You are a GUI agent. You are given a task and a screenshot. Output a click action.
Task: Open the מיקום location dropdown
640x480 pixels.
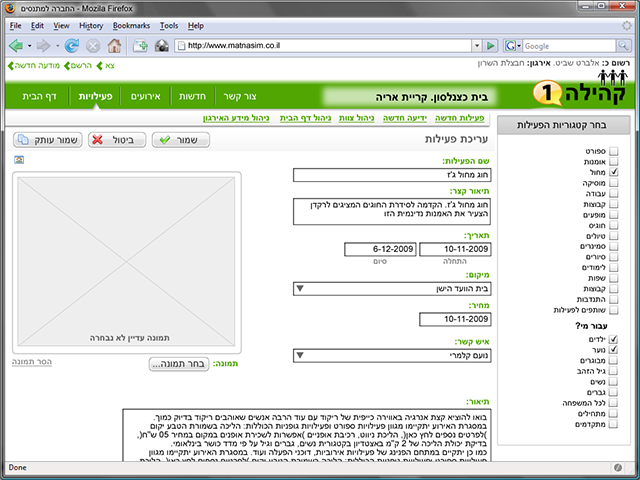392,289
